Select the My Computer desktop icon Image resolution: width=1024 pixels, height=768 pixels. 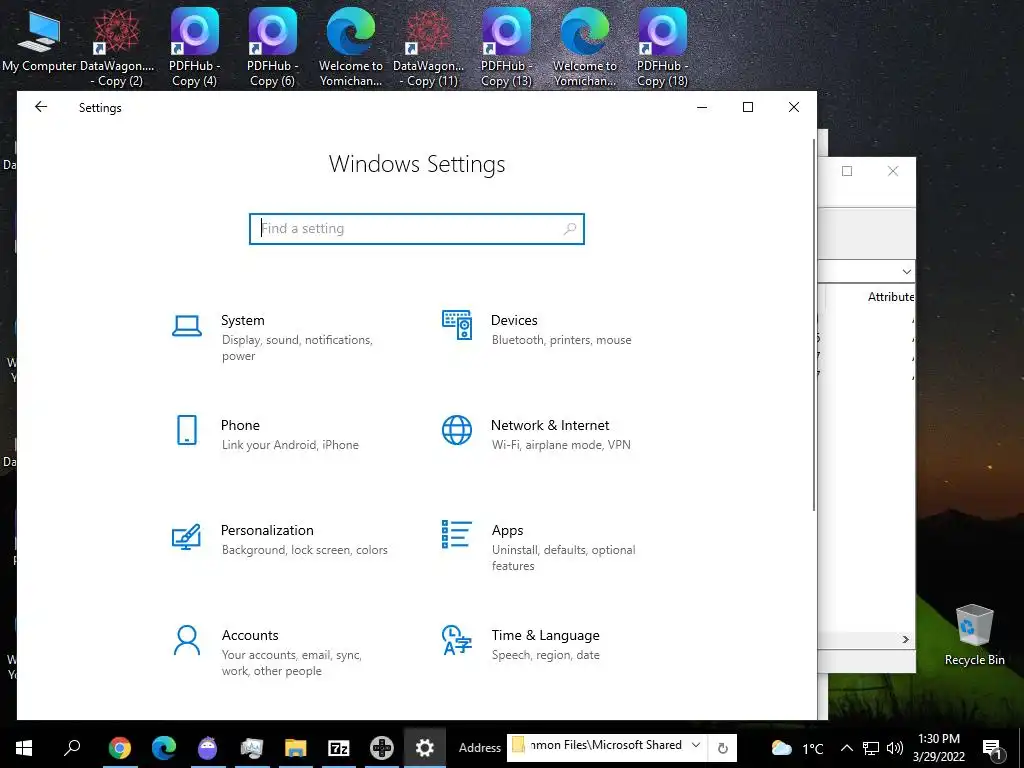pyautogui.click(x=39, y=42)
